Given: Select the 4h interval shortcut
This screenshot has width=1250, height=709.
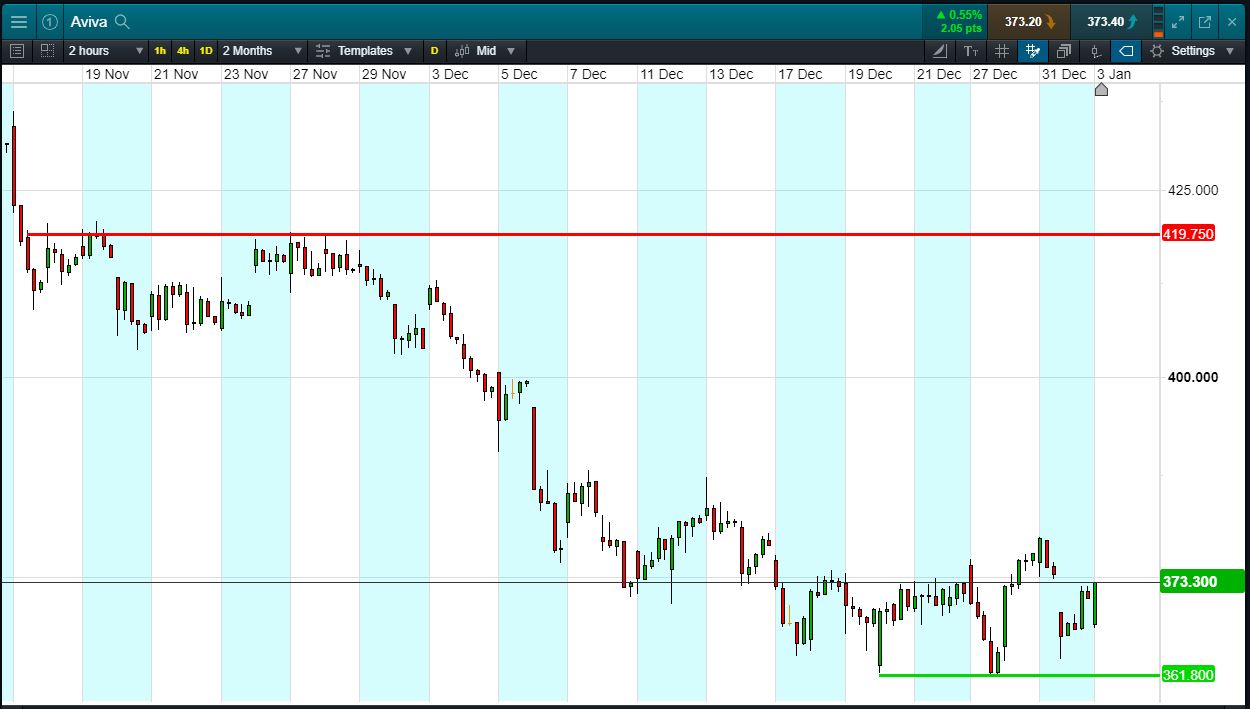Looking at the screenshot, I should point(183,50).
